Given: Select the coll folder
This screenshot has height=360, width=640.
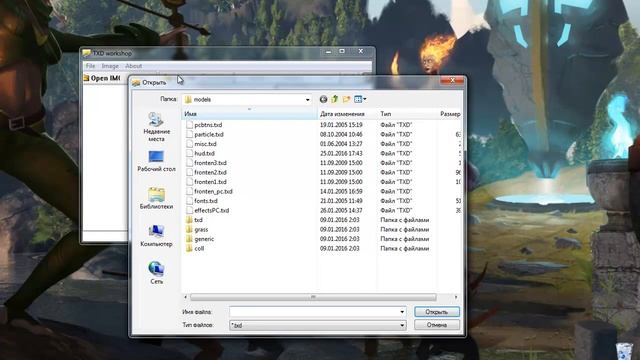Looking at the screenshot, I should [199, 249].
